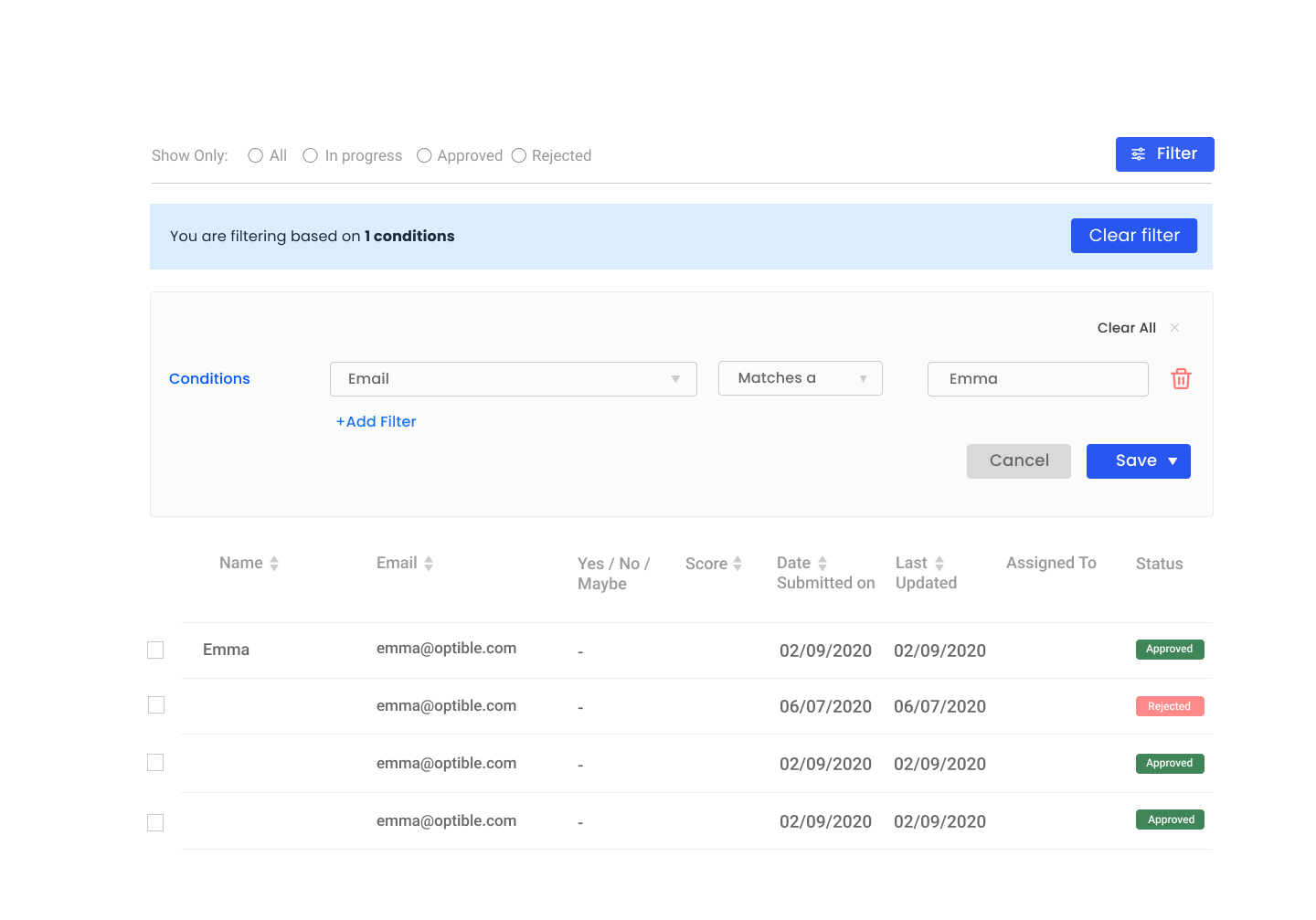Viewport: 1316px width, 920px height.
Task: Delete the Email condition with trash icon
Action: [x=1181, y=379]
